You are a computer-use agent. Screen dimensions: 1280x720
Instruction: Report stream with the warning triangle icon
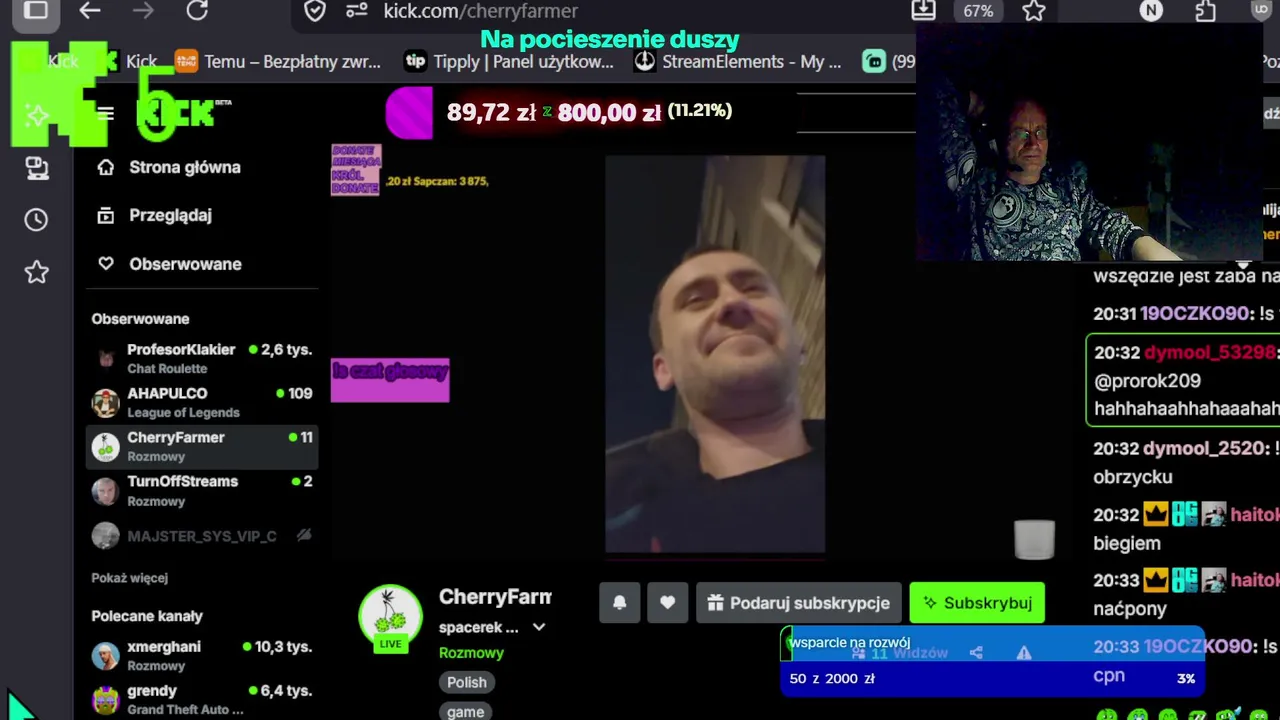(x=1024, y=653)
